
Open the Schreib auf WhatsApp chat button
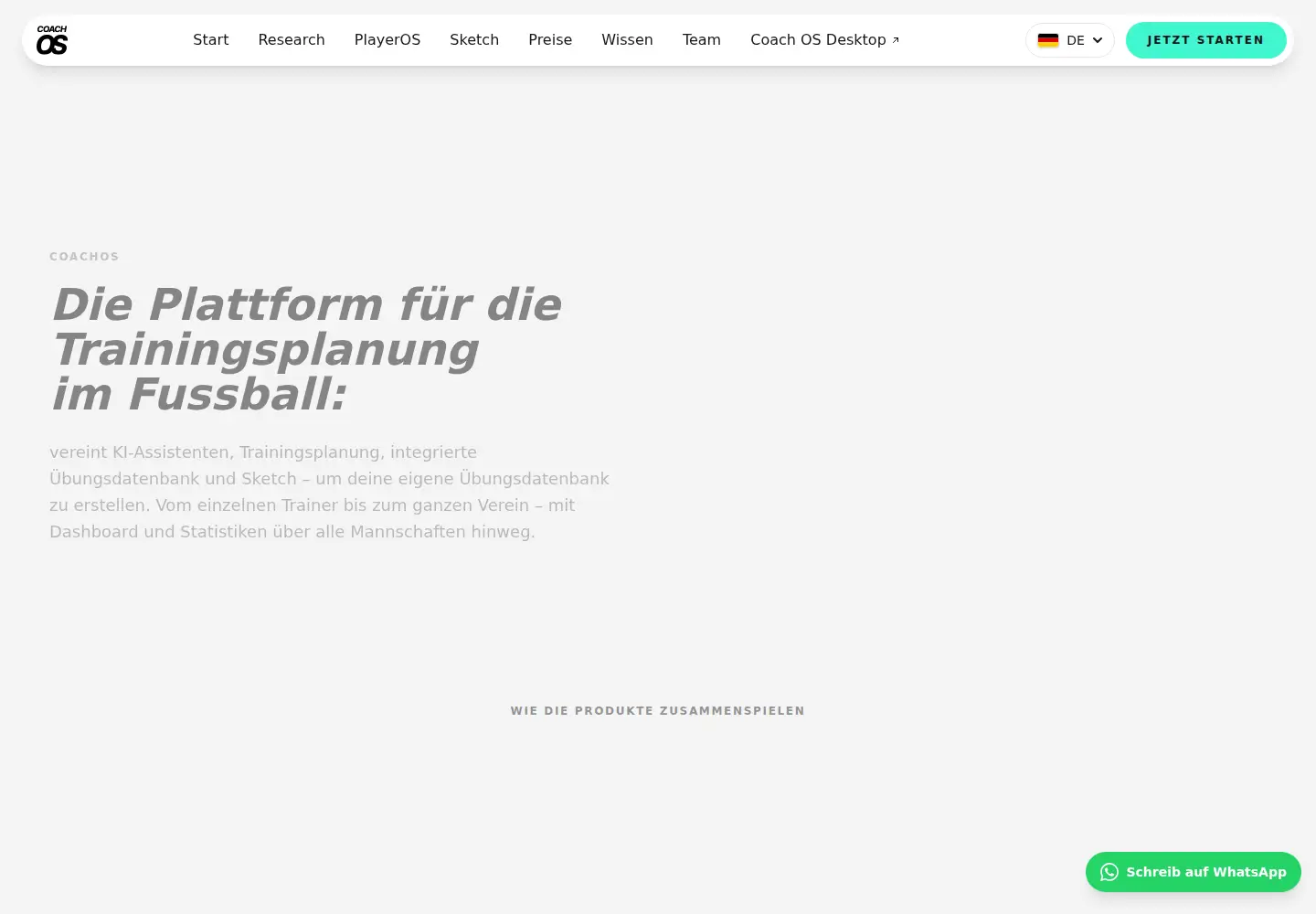tap(1194, 872)
